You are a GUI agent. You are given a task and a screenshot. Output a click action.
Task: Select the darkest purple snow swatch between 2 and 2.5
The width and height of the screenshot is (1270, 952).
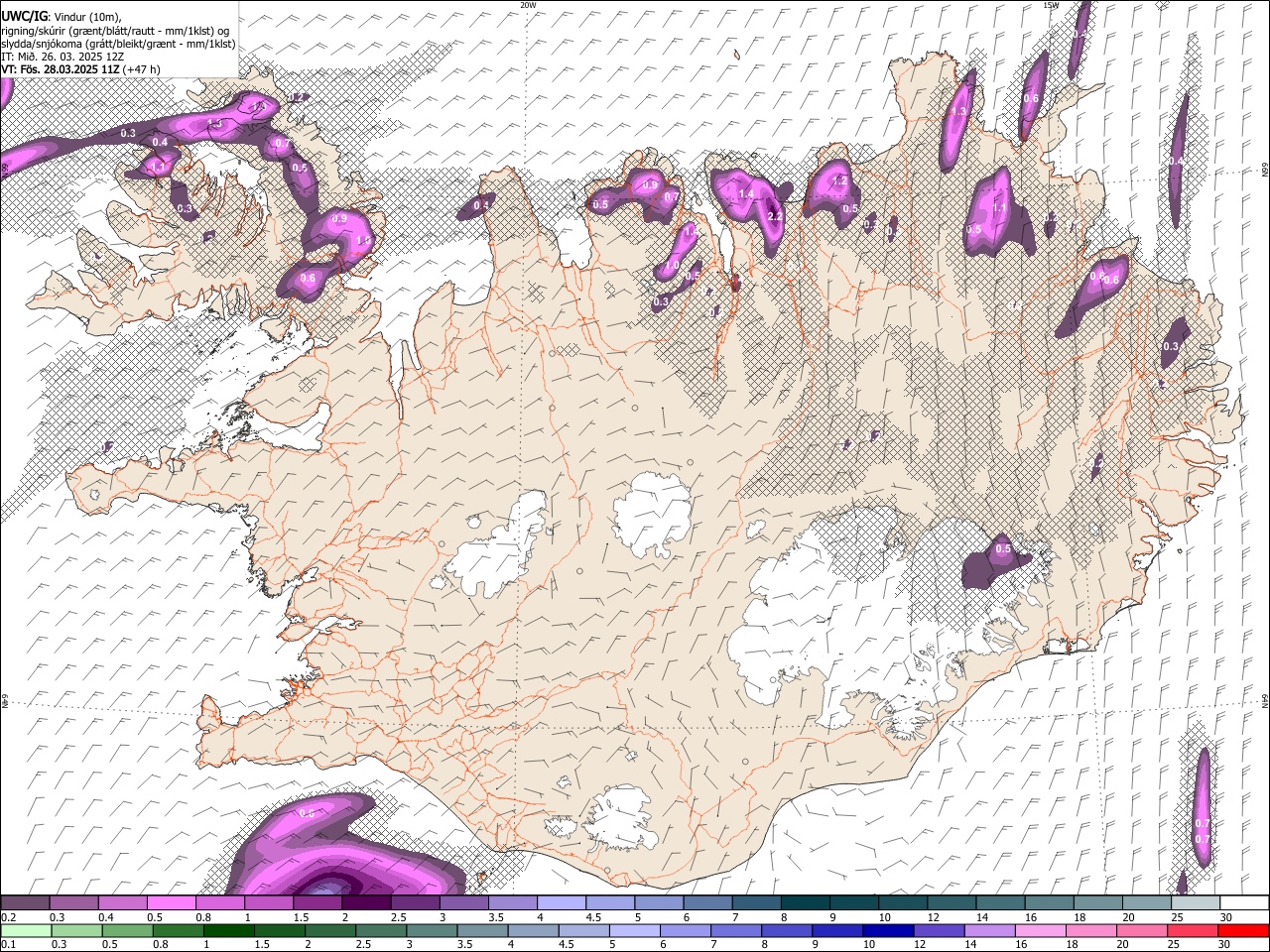click(x=366, y=902)
